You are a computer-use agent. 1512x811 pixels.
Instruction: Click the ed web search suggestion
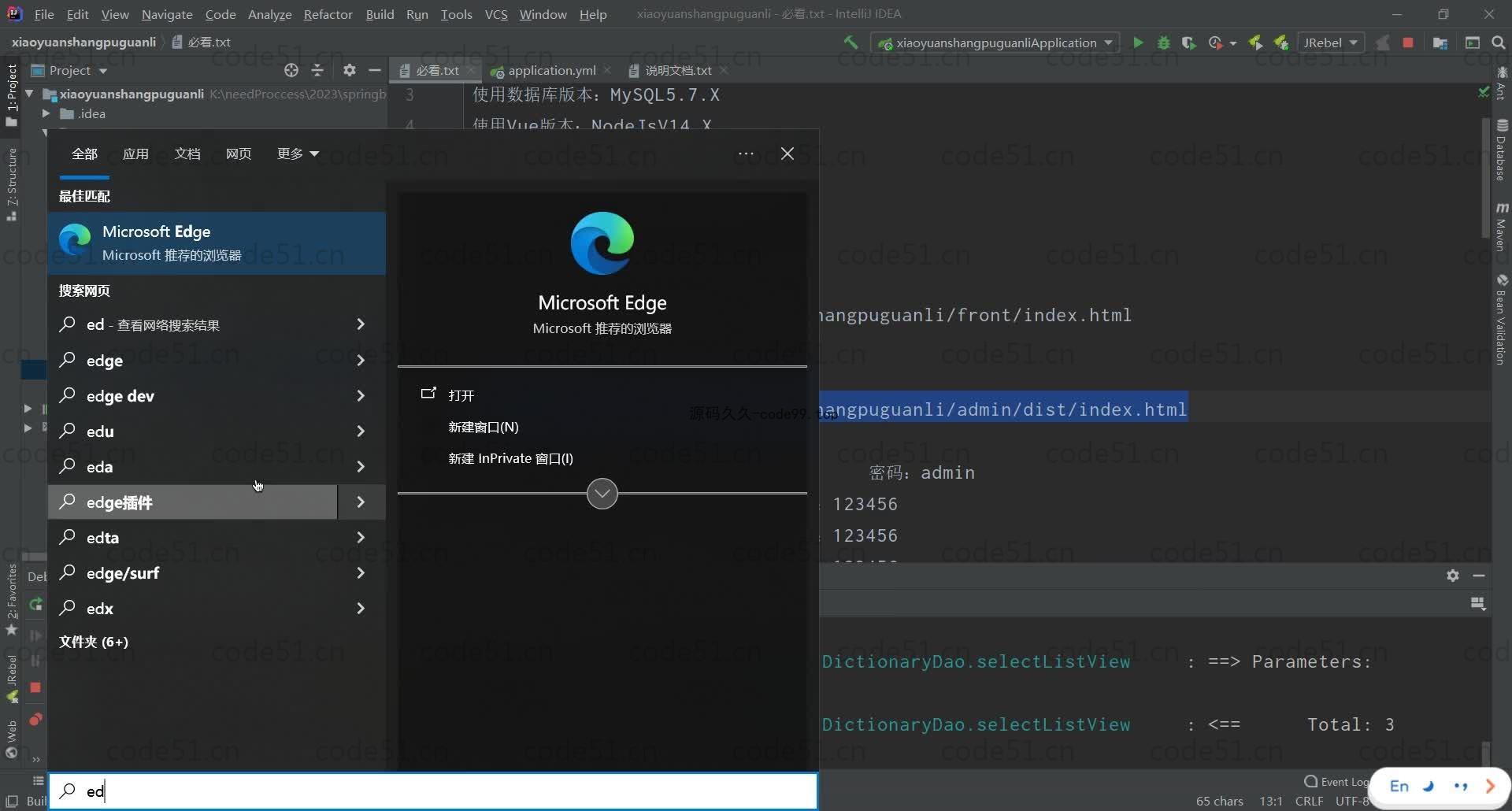coord(193,324)
